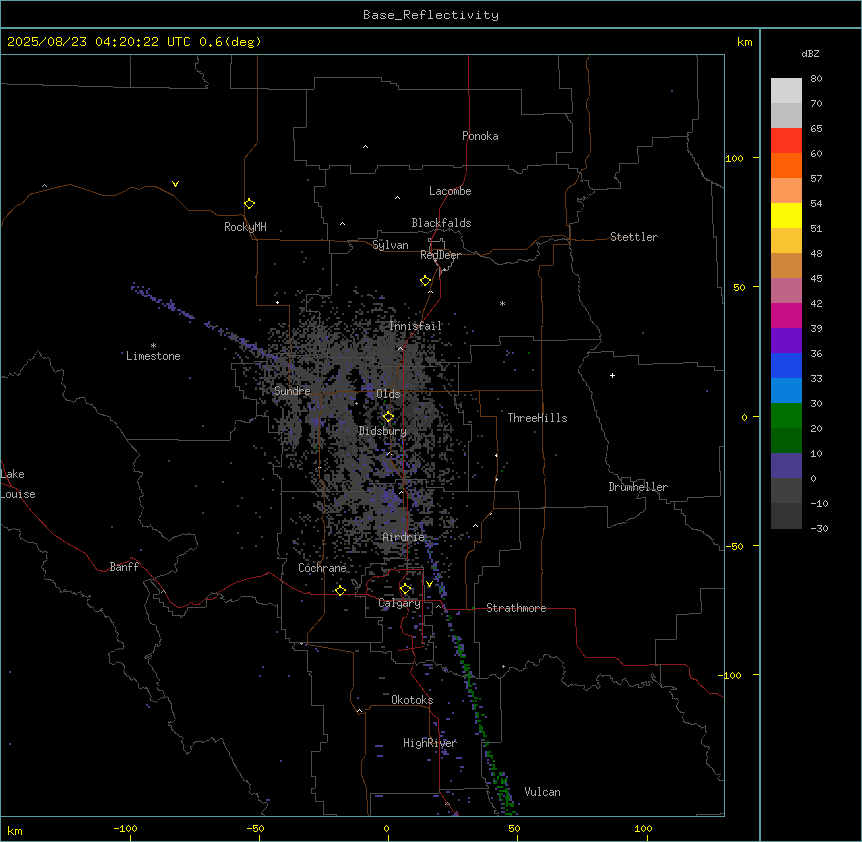Click the dBZ legend heading
Viewport: 862px width, 842px height.
[x=810, y=53]
